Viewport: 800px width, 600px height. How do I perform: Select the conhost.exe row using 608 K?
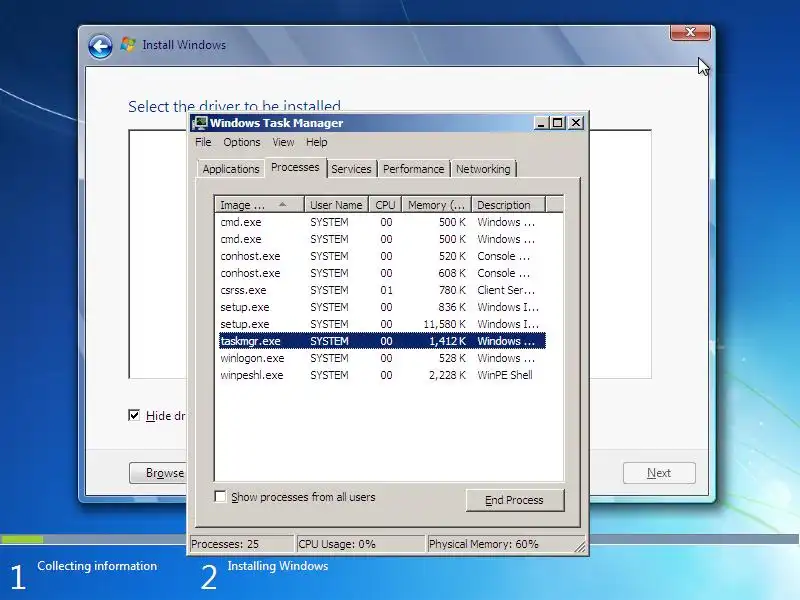coord(382,273)
